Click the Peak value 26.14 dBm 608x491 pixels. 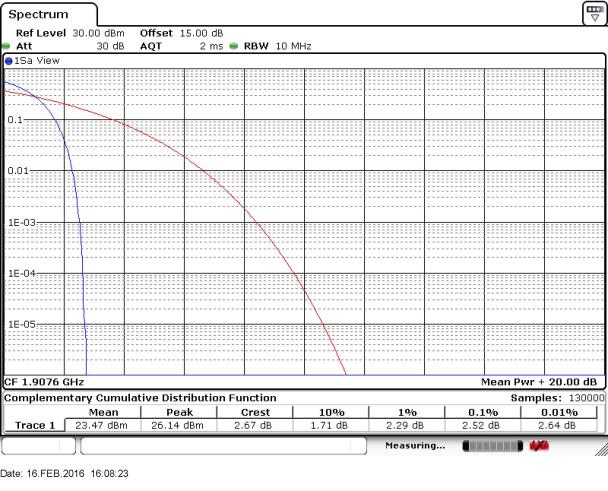click(x=178, y=425)
